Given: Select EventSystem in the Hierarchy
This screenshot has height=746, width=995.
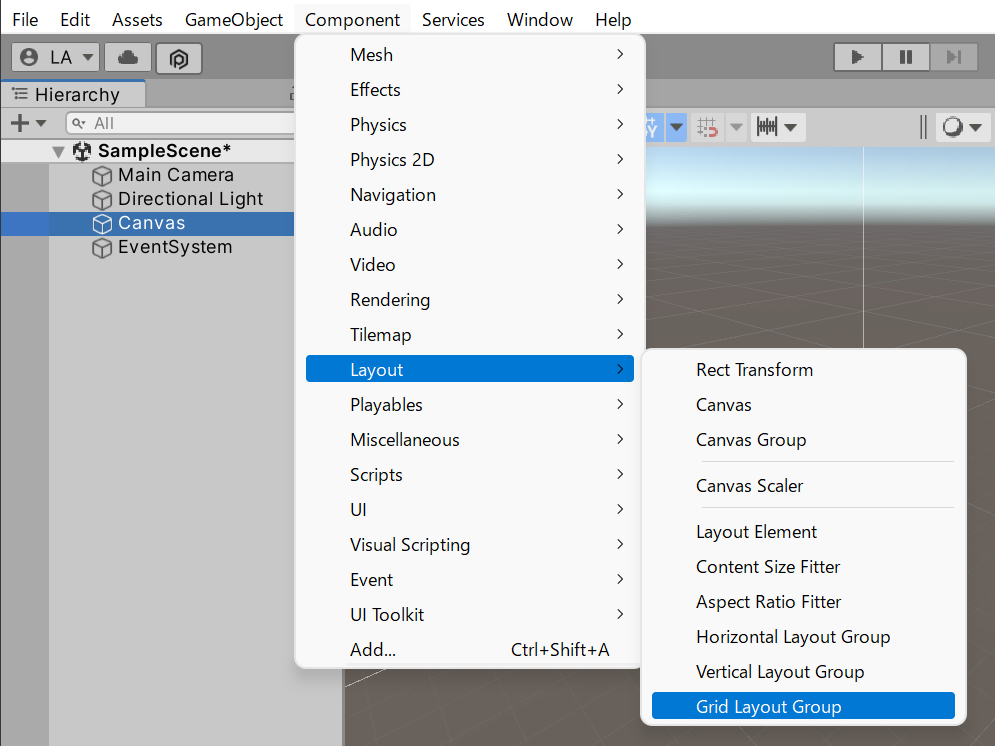Looking at the screenshot, I should [174, 247].
